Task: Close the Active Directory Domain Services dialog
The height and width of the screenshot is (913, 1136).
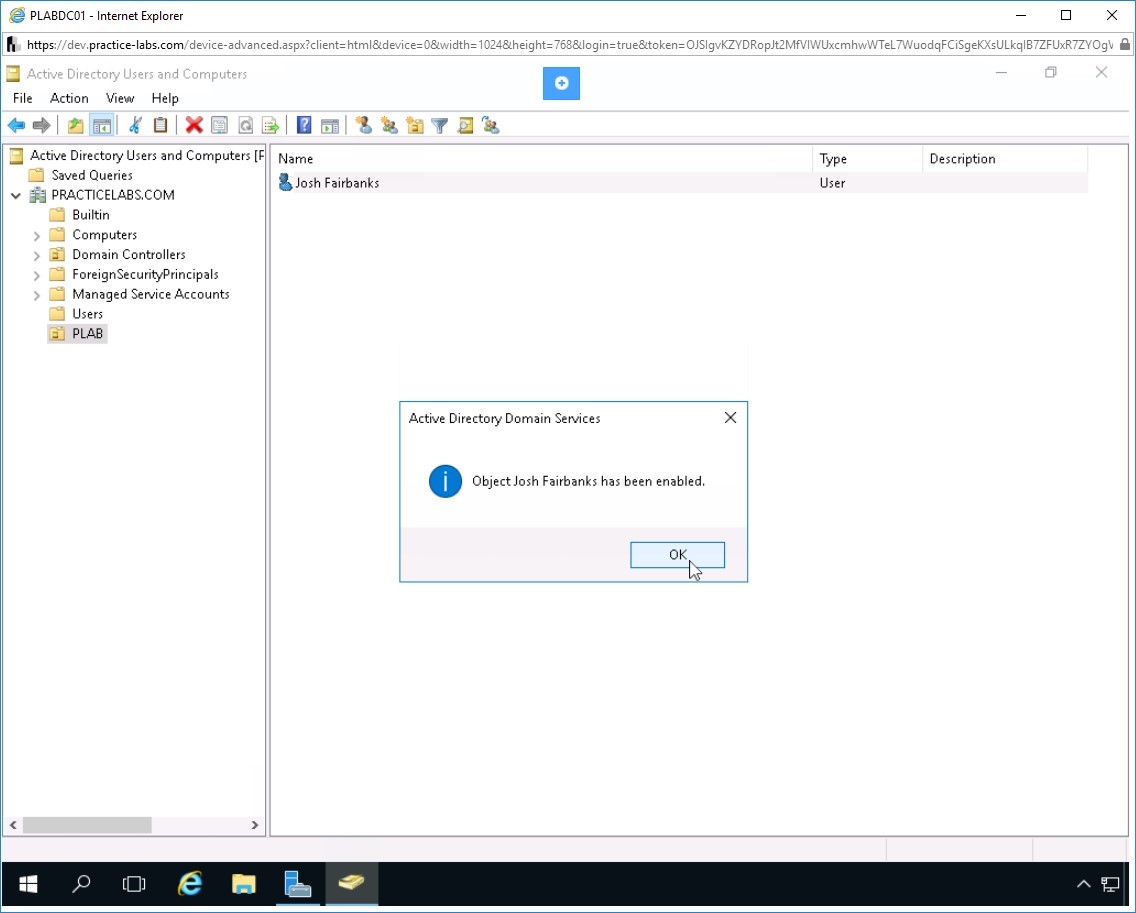Action: (730, 417)
